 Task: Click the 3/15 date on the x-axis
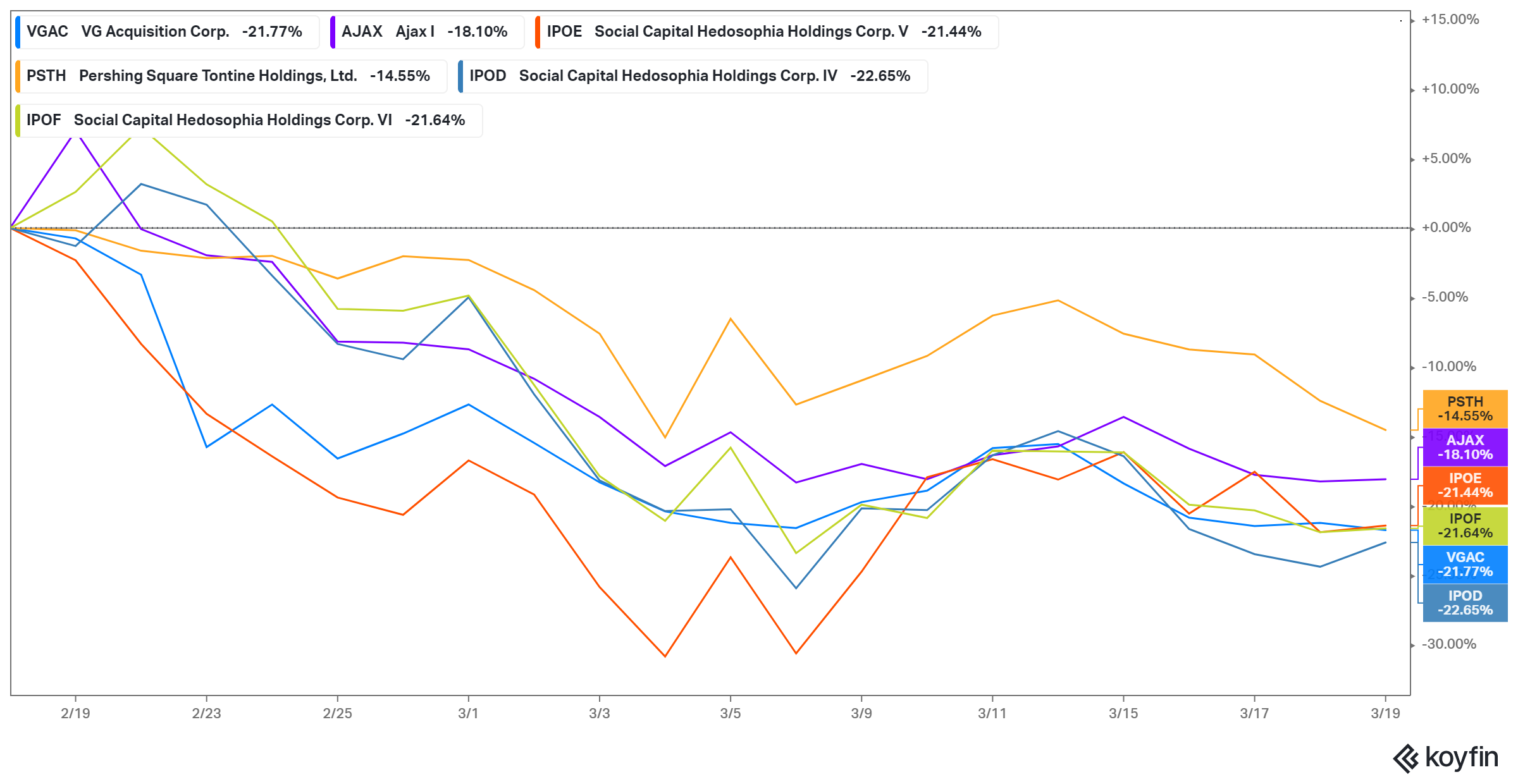pyautogui.click(x=1123, y=713)
